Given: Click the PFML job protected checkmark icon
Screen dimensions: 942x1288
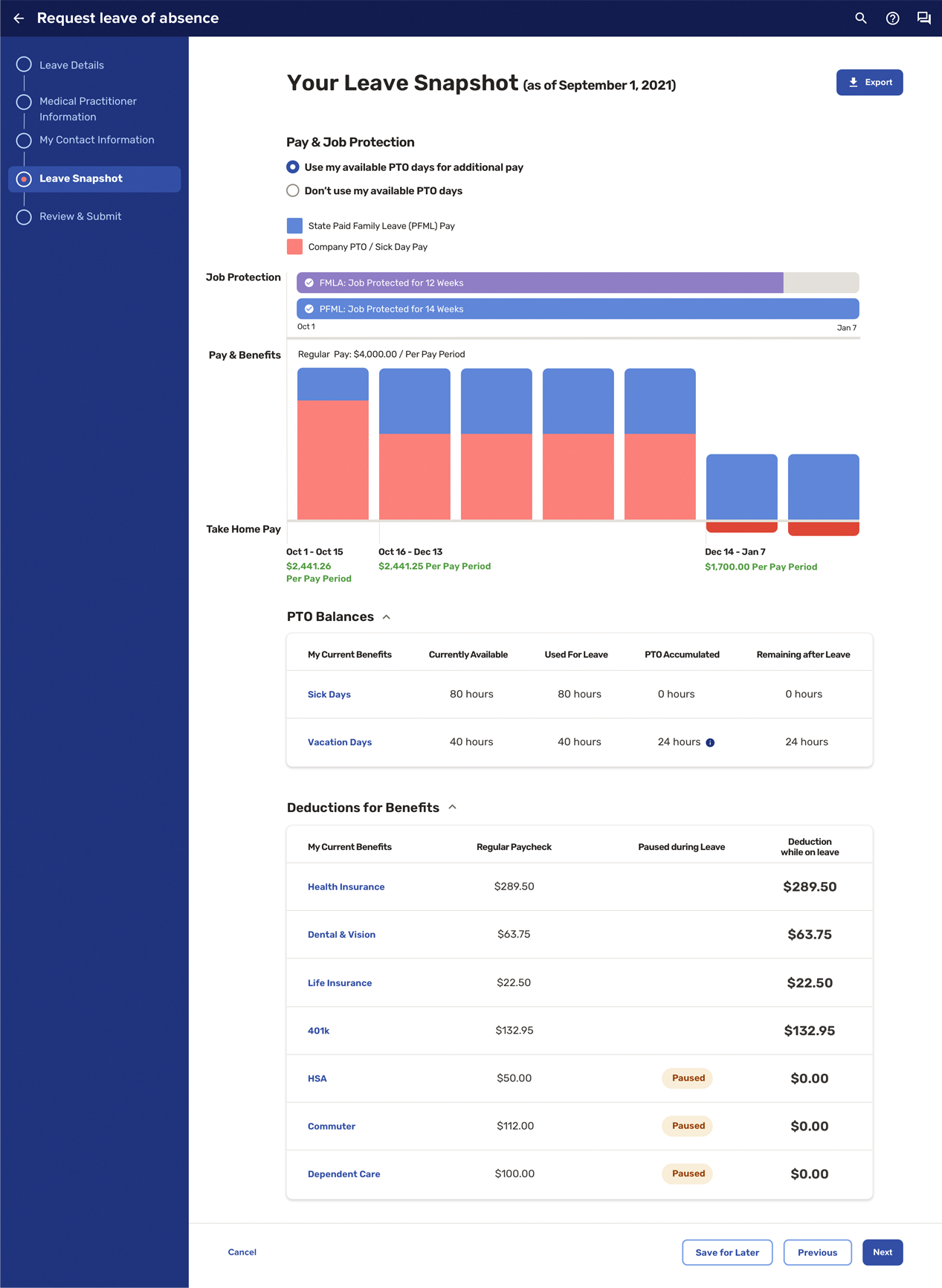Looking at the screenshot, I should coord(309,309).
